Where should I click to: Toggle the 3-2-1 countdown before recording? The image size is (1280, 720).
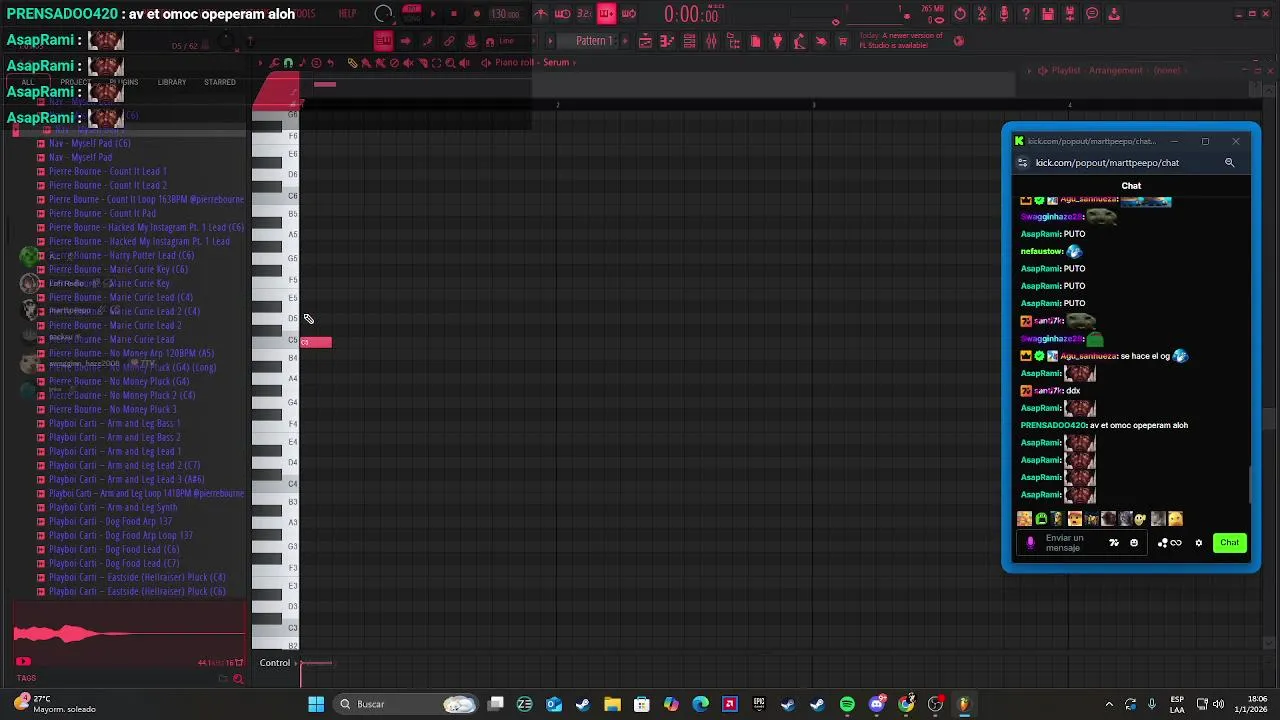584,14
